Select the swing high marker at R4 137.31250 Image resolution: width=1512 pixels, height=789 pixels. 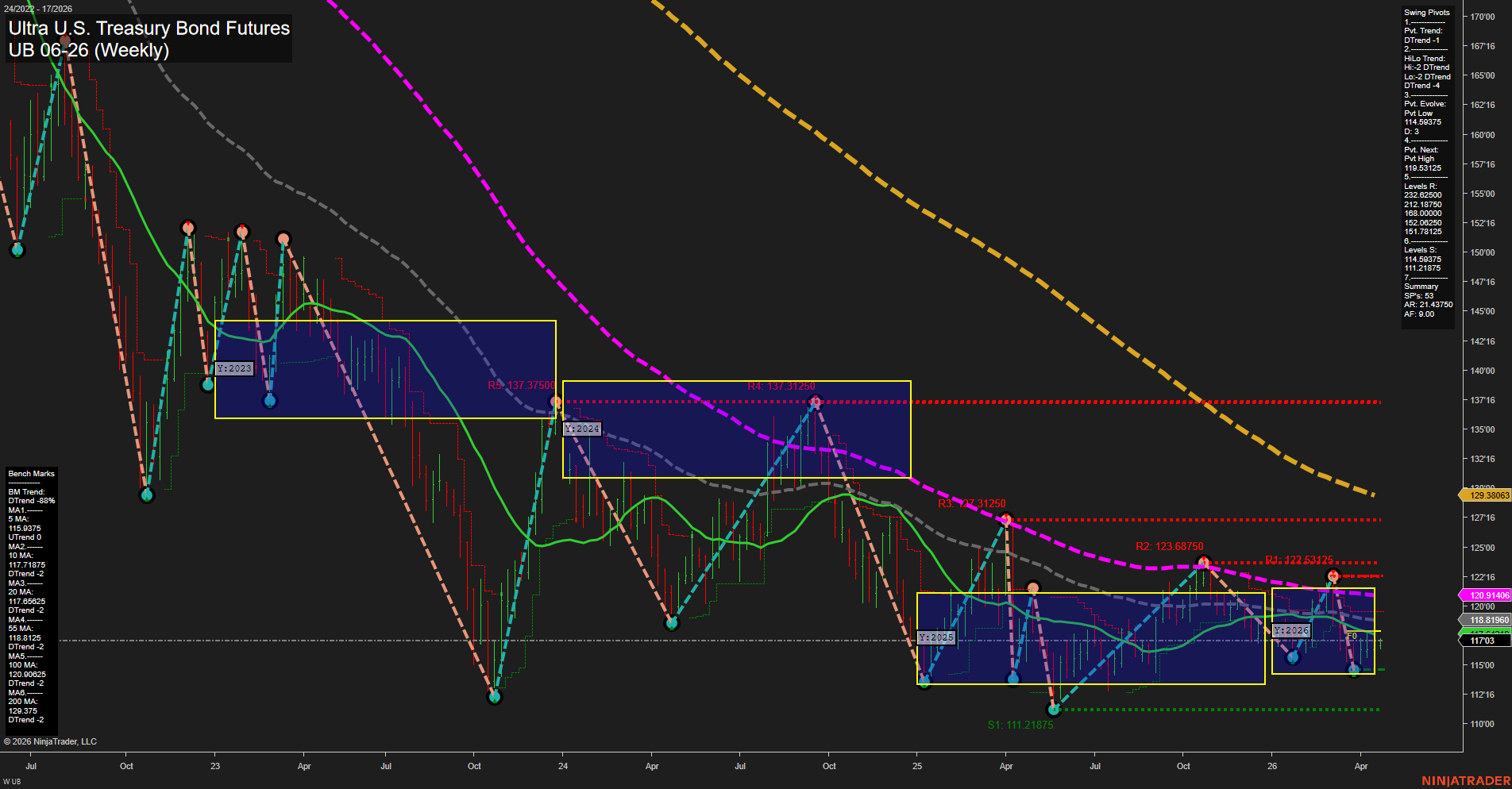coord(815,402)
